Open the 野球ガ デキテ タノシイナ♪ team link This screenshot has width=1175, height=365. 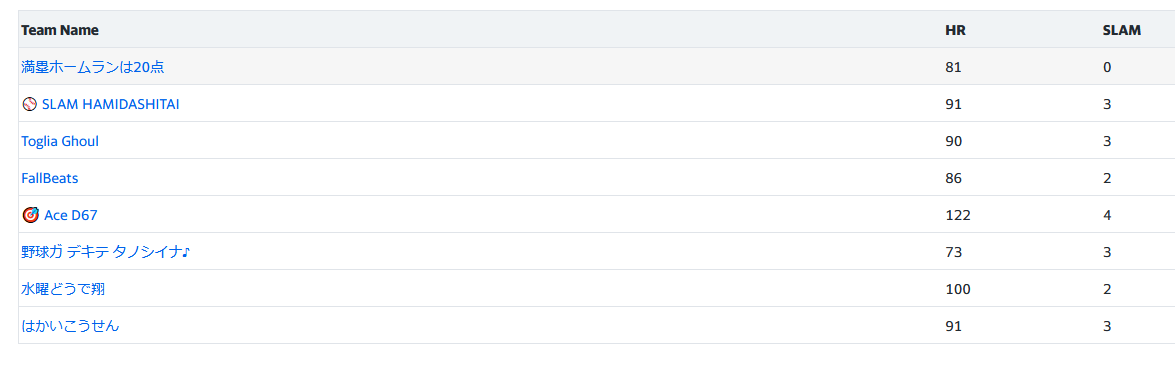106,253
